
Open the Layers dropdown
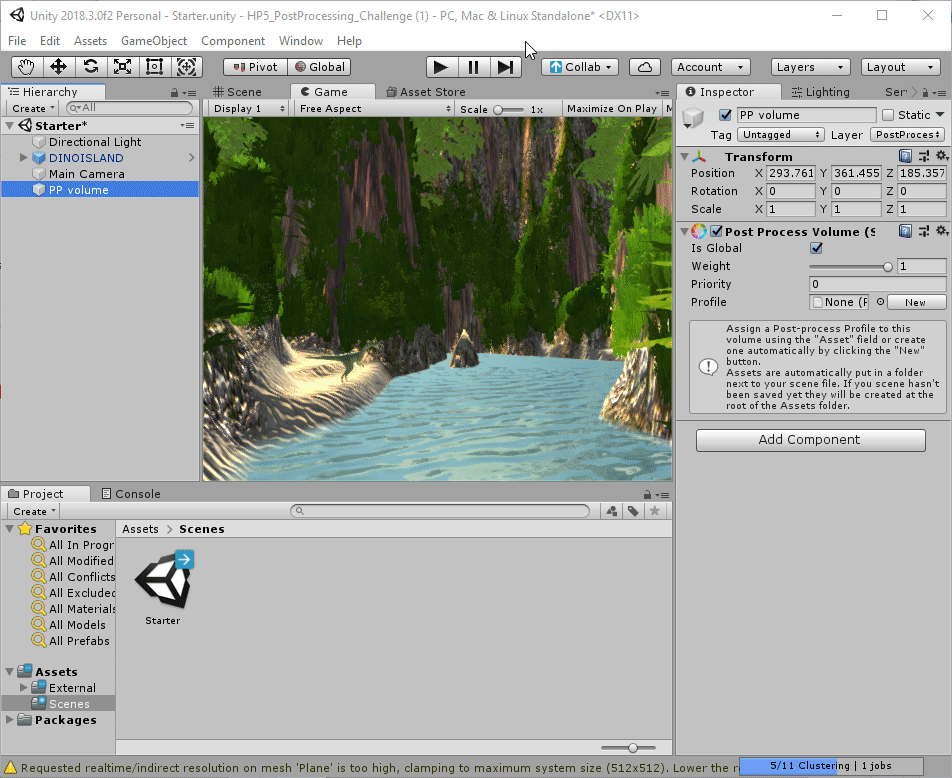coord(810,67)
